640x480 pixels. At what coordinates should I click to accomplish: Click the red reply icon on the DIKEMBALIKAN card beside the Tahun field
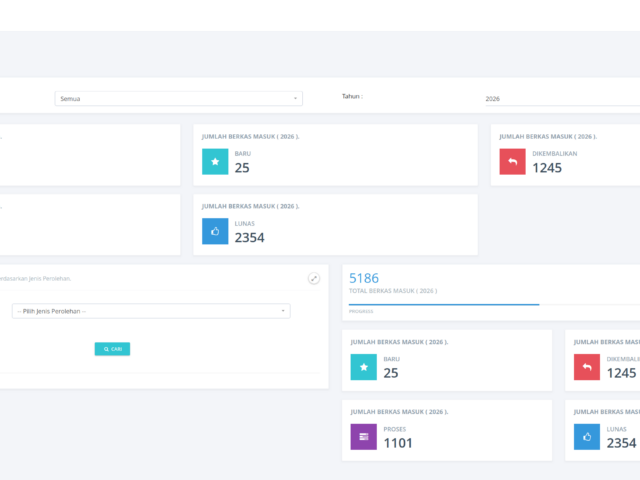[512, 162]
